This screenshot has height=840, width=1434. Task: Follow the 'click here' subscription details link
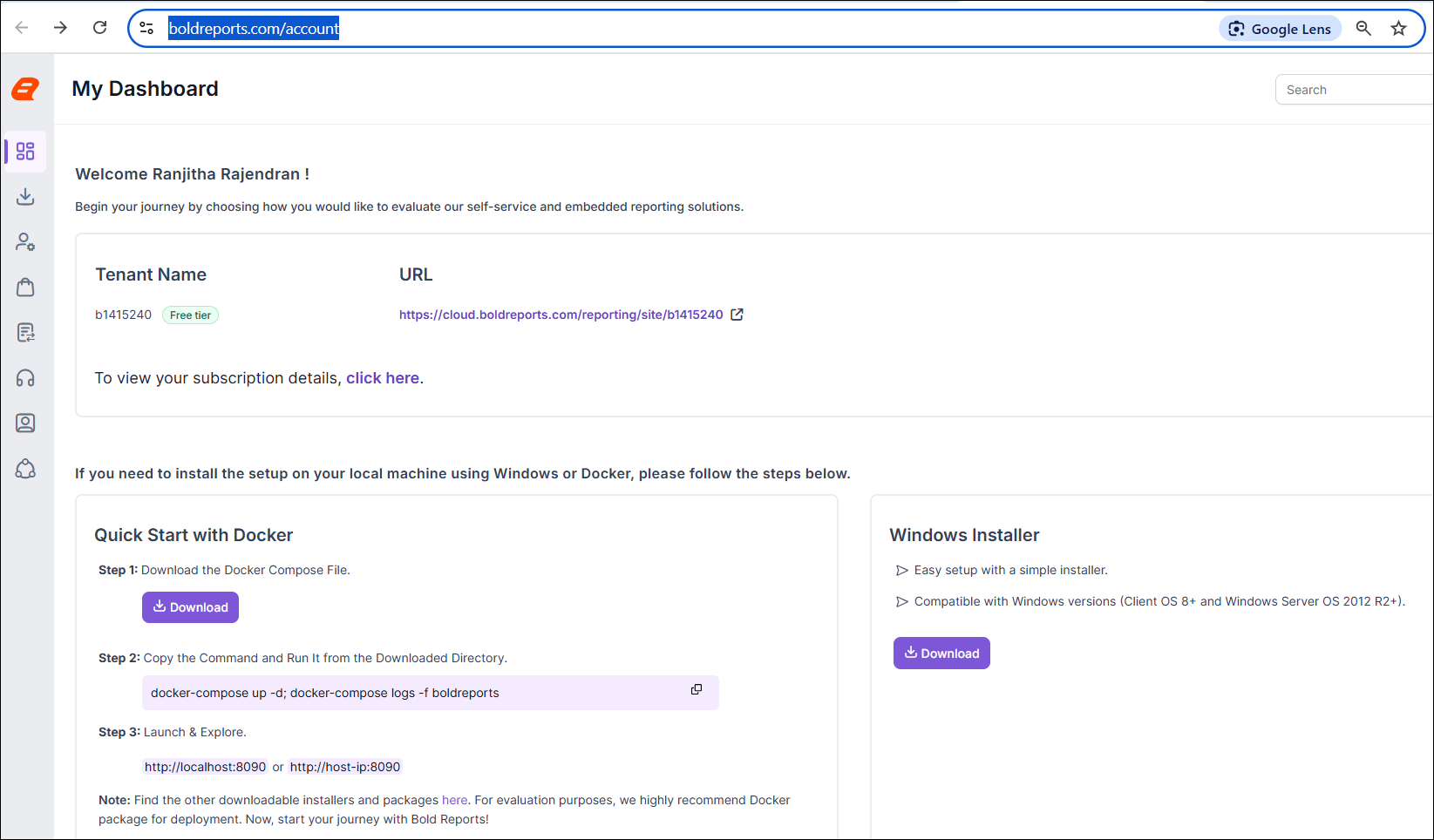coord(383,378)
